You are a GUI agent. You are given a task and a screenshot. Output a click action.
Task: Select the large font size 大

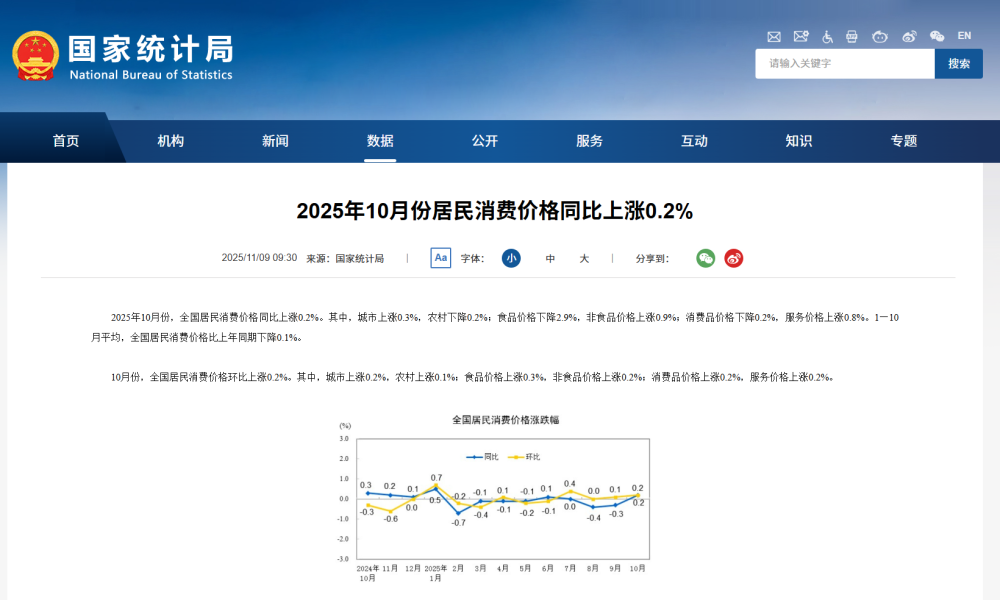(x=583, y=258)
